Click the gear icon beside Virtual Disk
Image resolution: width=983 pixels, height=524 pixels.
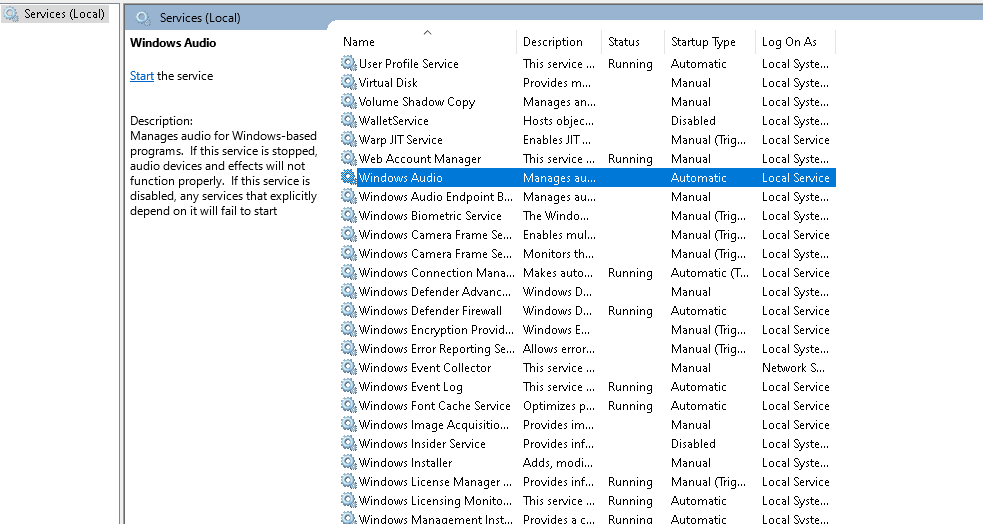(x=349, y=82)
